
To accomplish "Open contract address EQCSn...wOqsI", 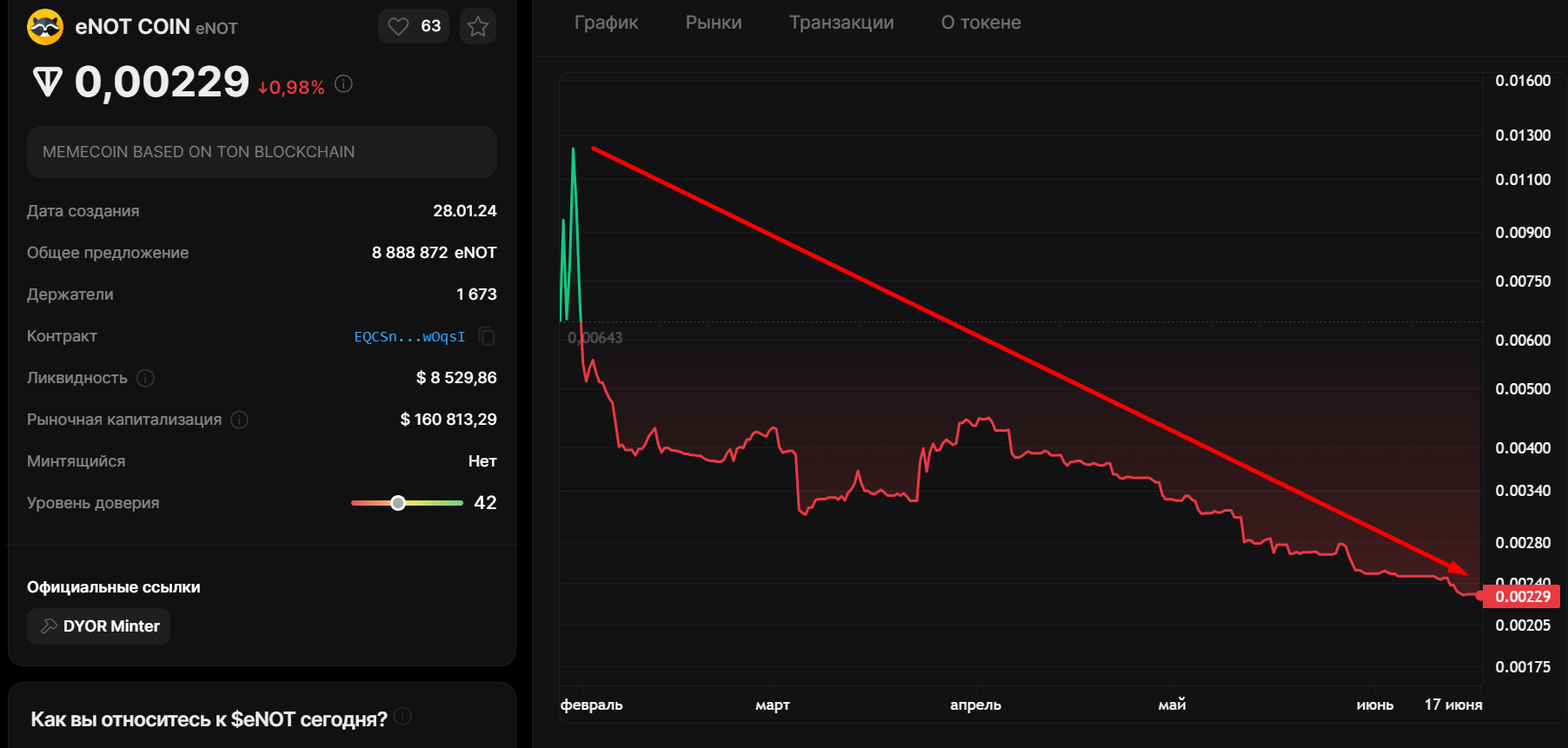I will tap(409, 336).
